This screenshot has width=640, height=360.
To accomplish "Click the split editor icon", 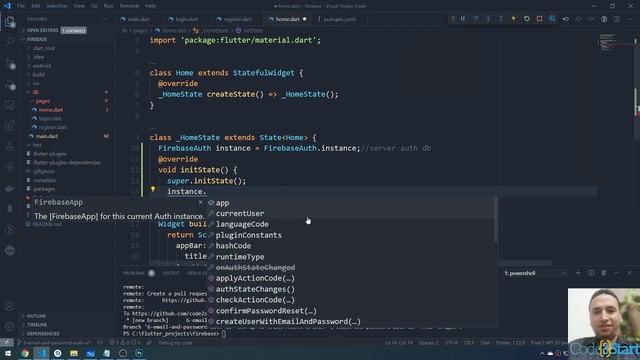I will point(617,19).
